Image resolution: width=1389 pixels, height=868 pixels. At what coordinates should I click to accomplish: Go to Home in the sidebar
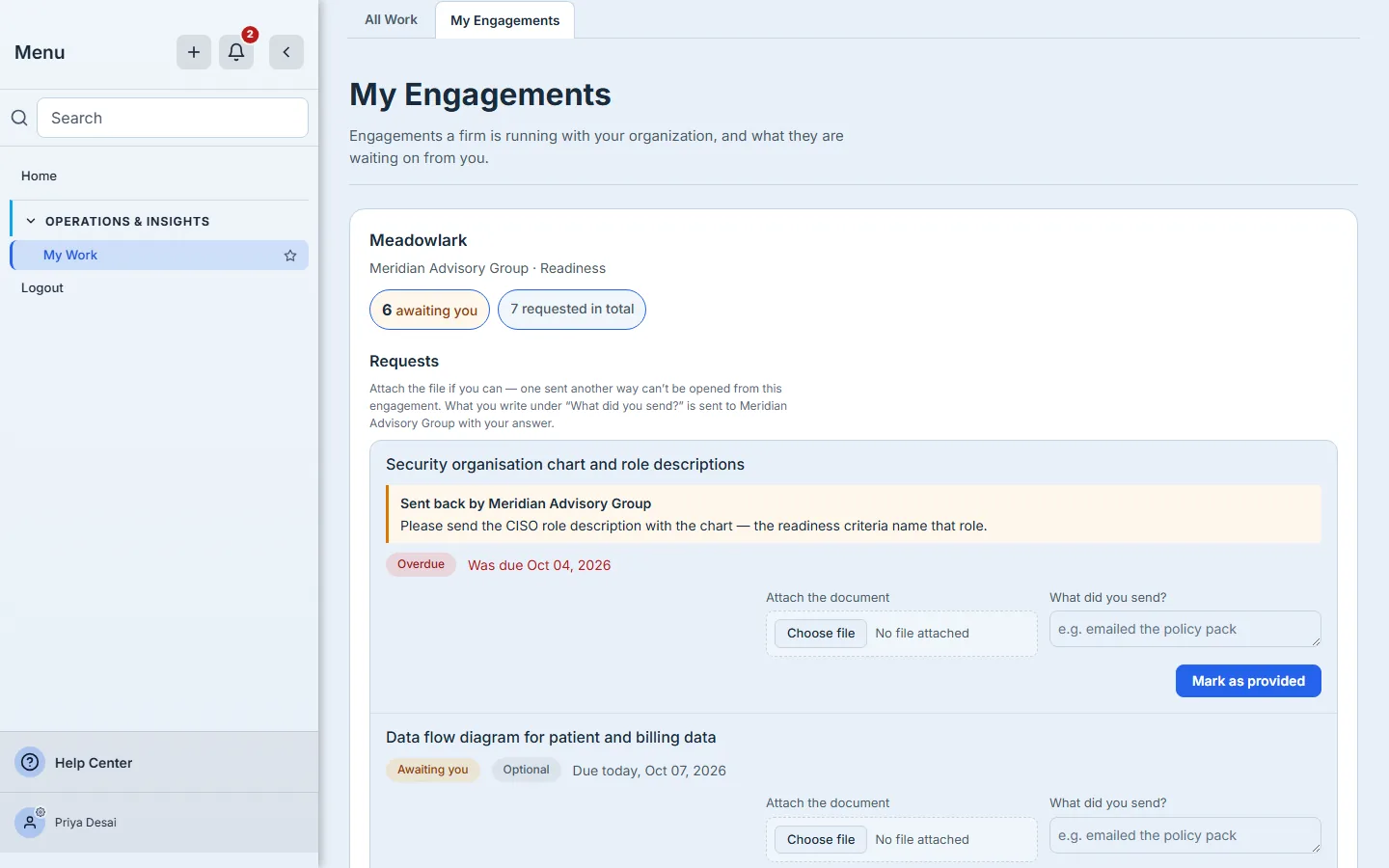39,176
